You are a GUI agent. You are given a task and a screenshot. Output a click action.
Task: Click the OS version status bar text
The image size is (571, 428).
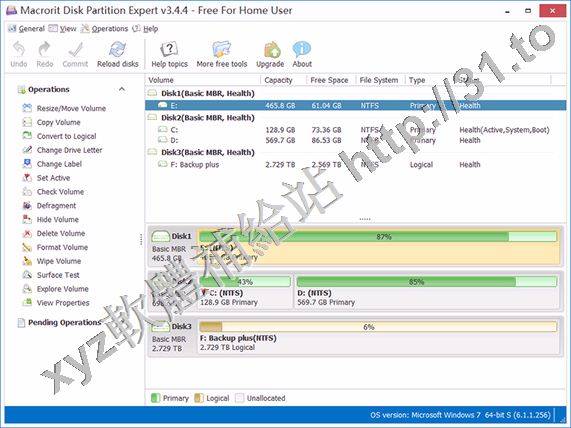pos(460,415)
